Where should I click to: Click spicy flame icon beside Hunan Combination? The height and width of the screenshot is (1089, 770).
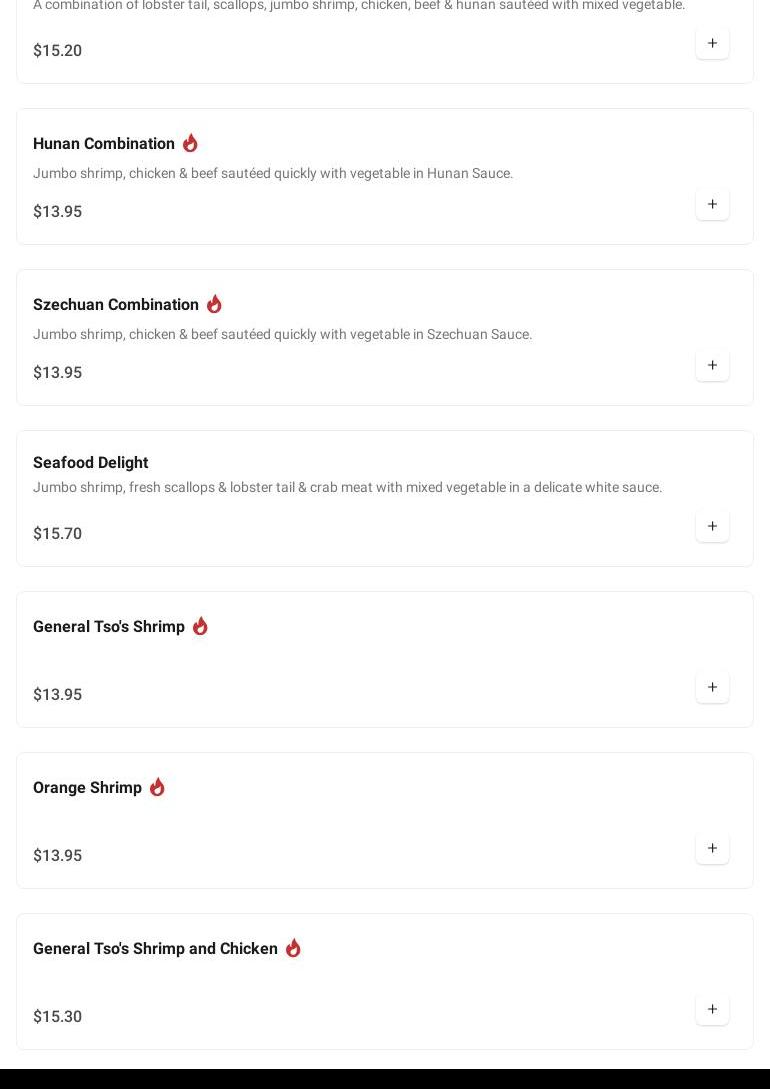(190, 143)
